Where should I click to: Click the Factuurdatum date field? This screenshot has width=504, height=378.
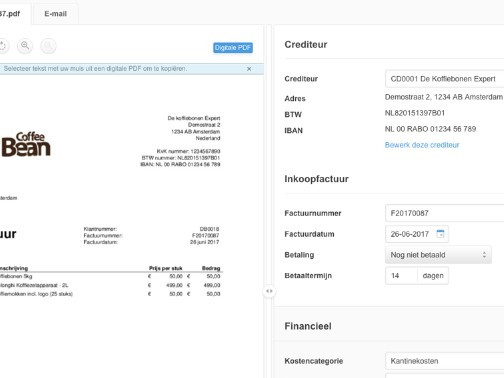click(417, 234)
